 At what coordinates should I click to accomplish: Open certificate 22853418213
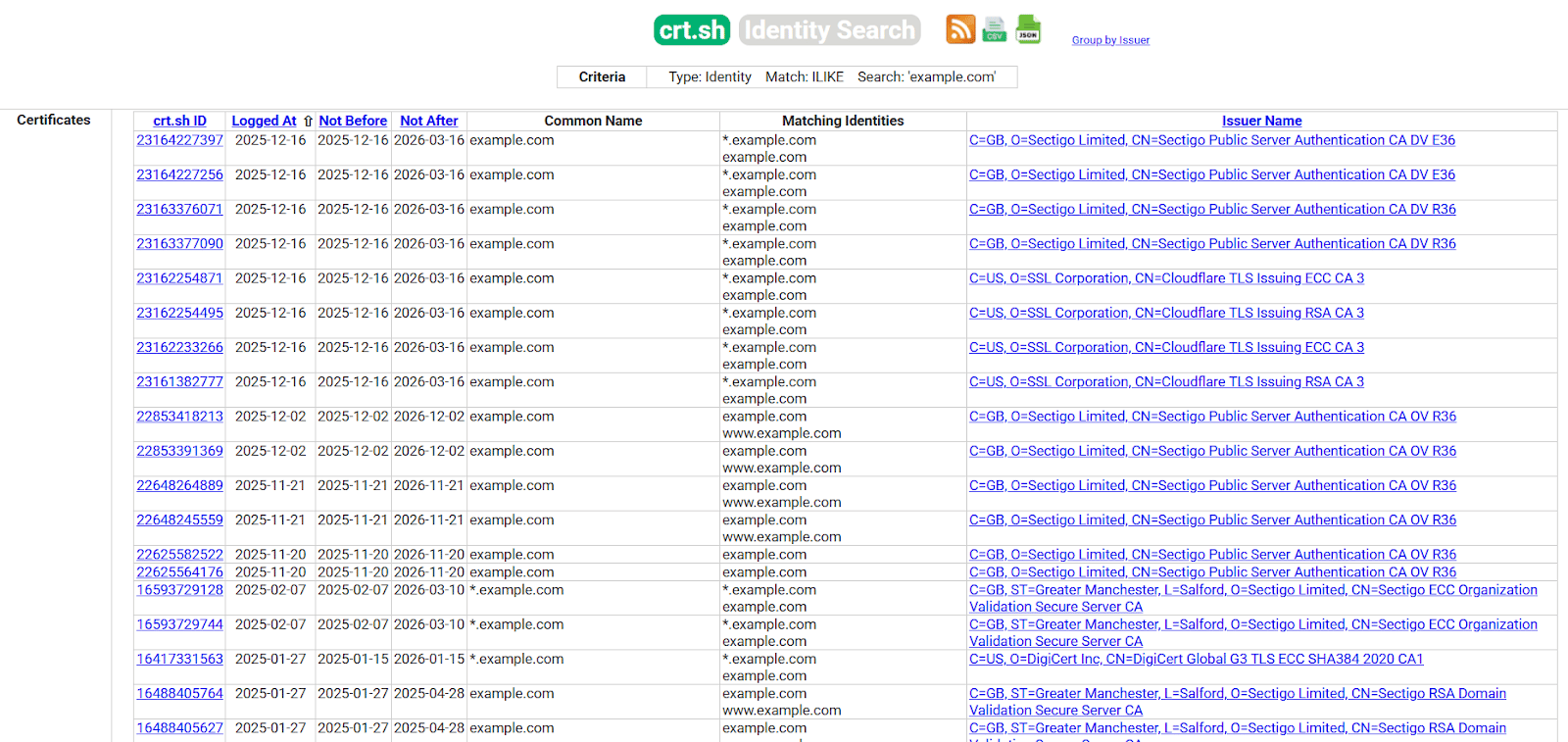[179, 417]
